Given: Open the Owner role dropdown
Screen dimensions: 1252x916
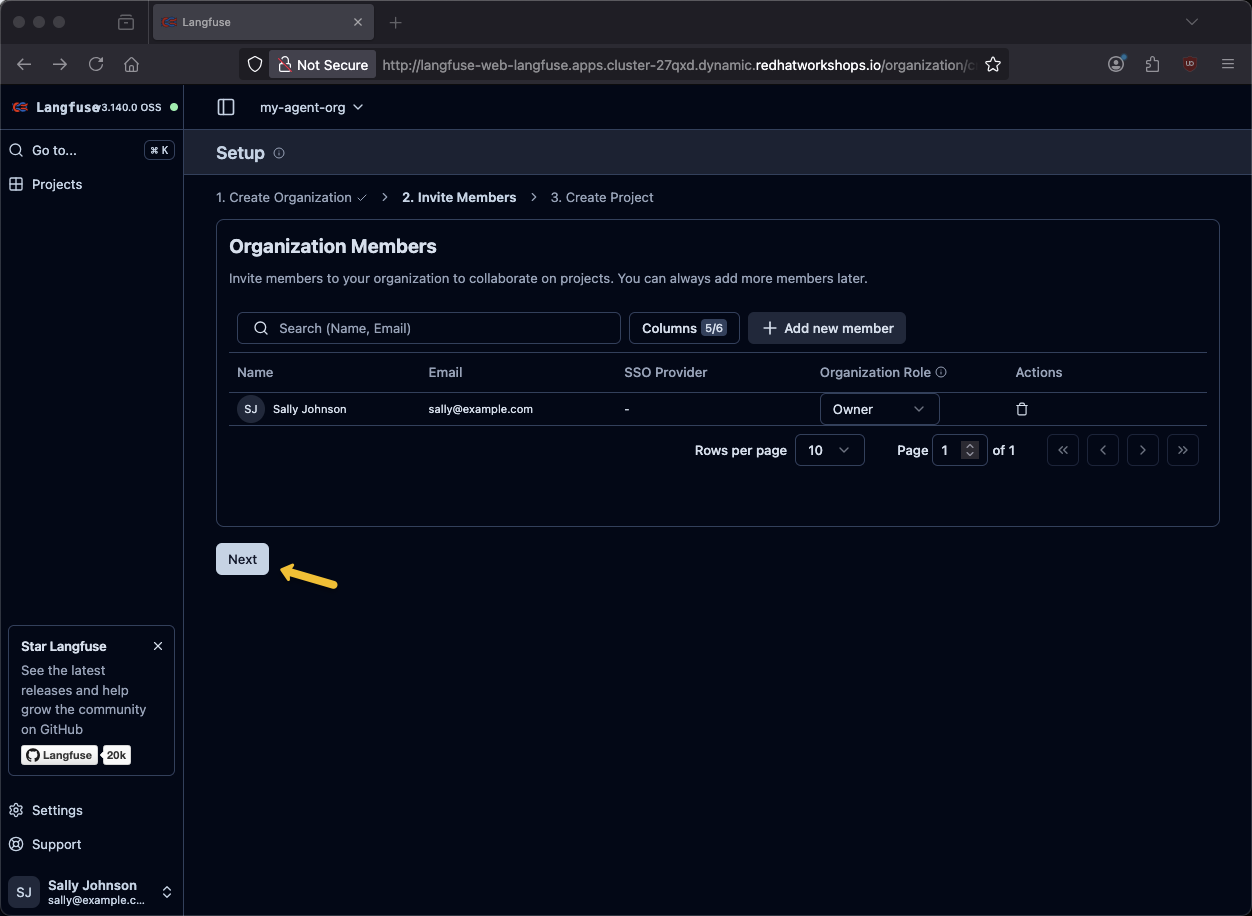Looking at the screenshot, I should pos(879,409).
